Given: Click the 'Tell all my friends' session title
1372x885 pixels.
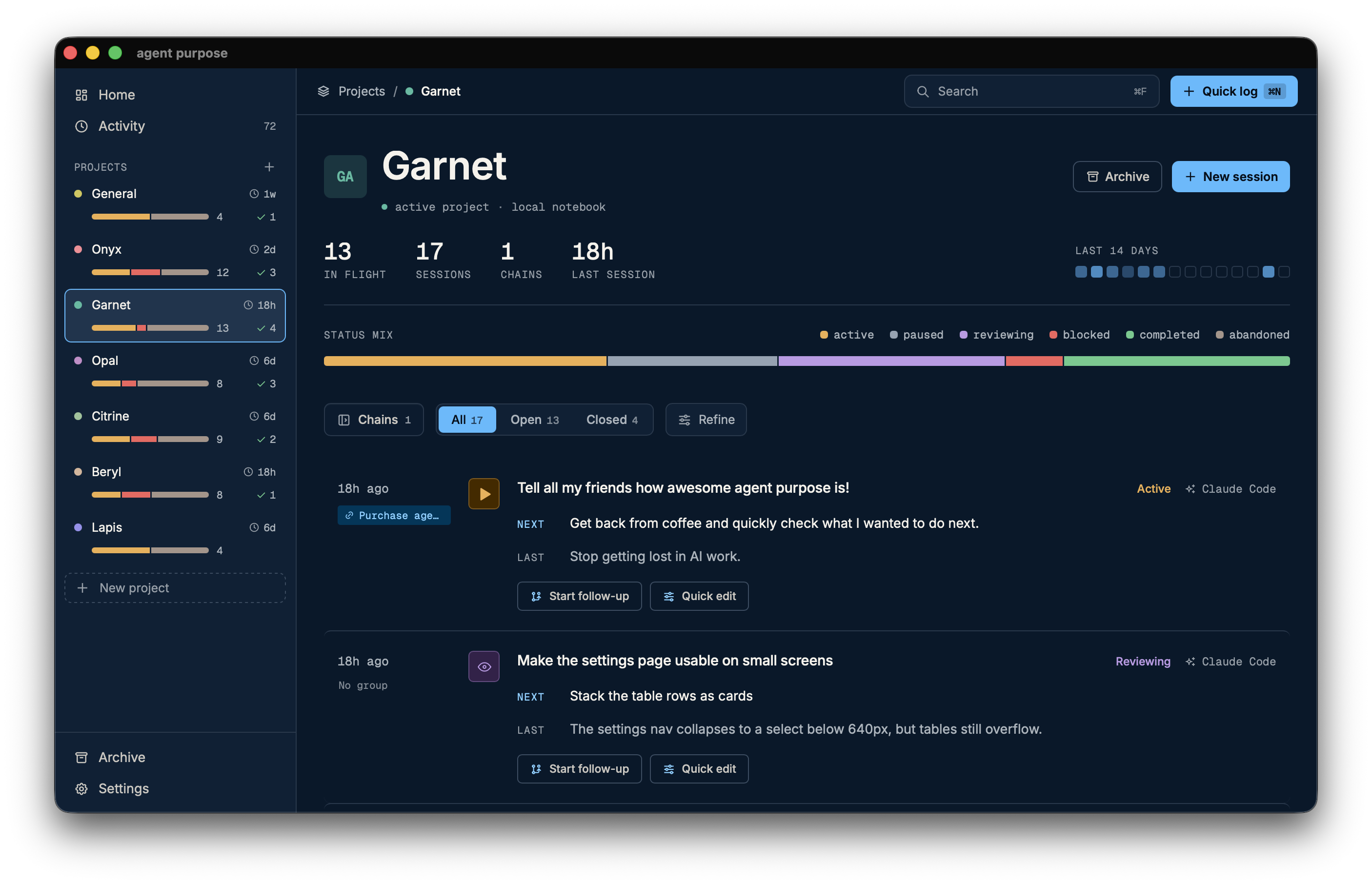Looking at the screenshot, I should (683, 488).
